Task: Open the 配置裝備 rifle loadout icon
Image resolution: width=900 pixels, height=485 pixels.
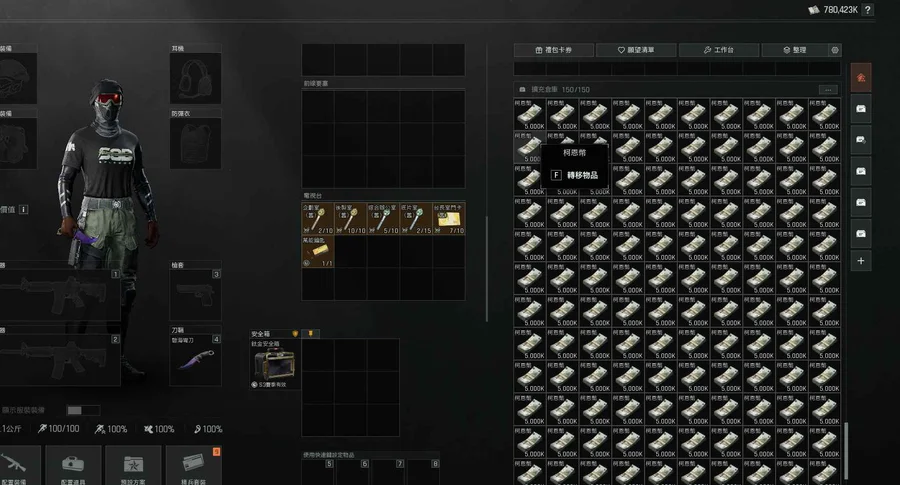Action: pos(18,464)
